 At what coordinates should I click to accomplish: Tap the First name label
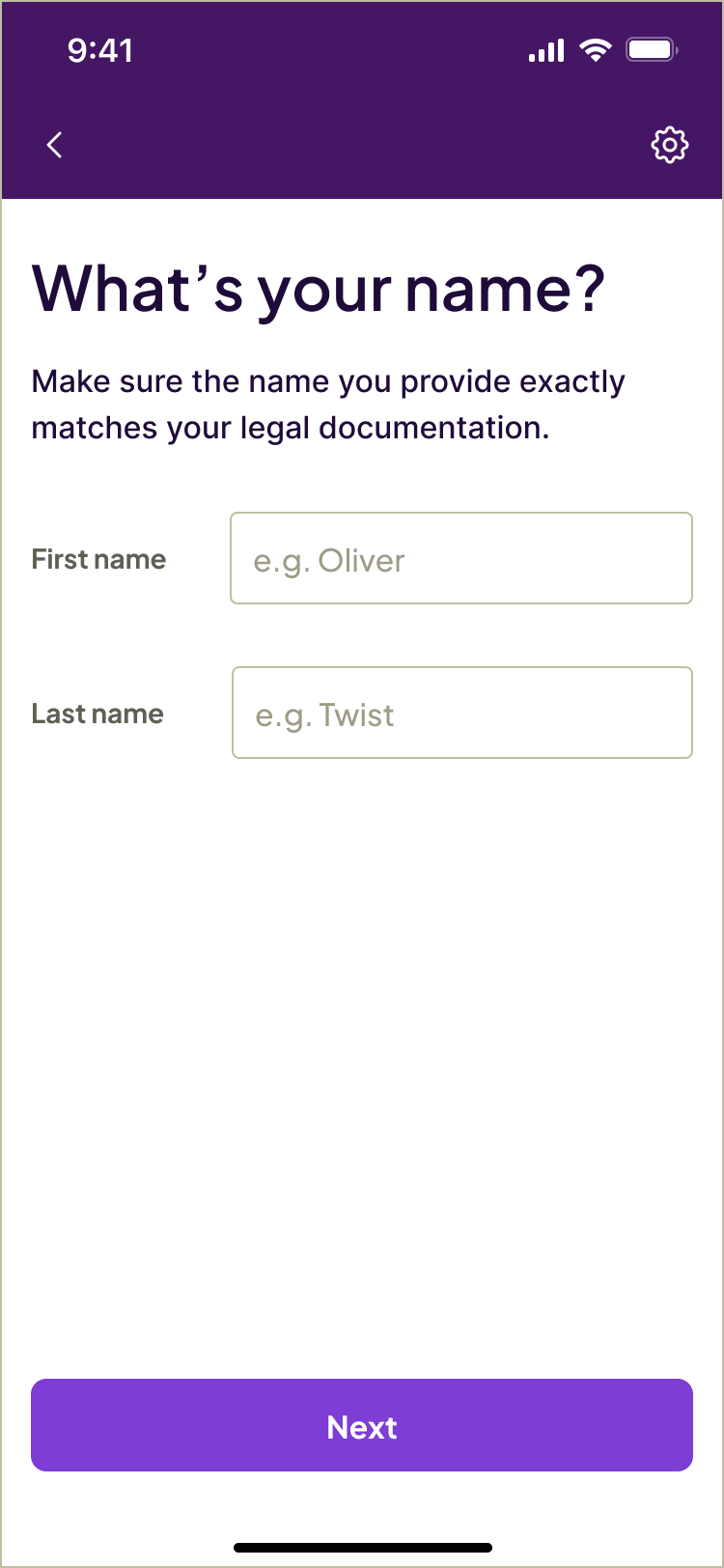coord(97,558)
